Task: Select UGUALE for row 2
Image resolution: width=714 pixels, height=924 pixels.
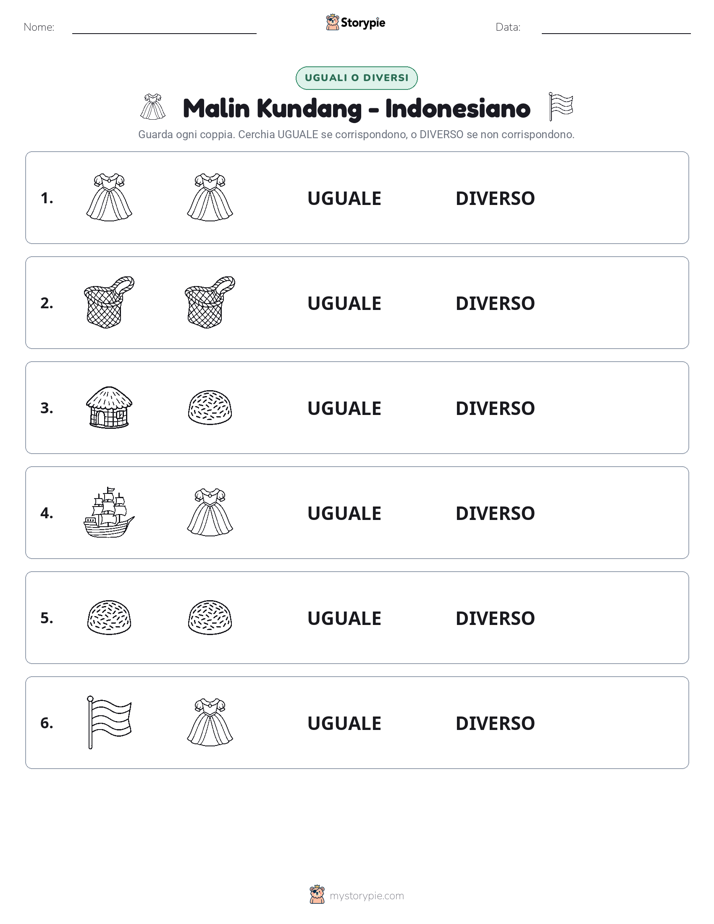Action: point(344,303)
